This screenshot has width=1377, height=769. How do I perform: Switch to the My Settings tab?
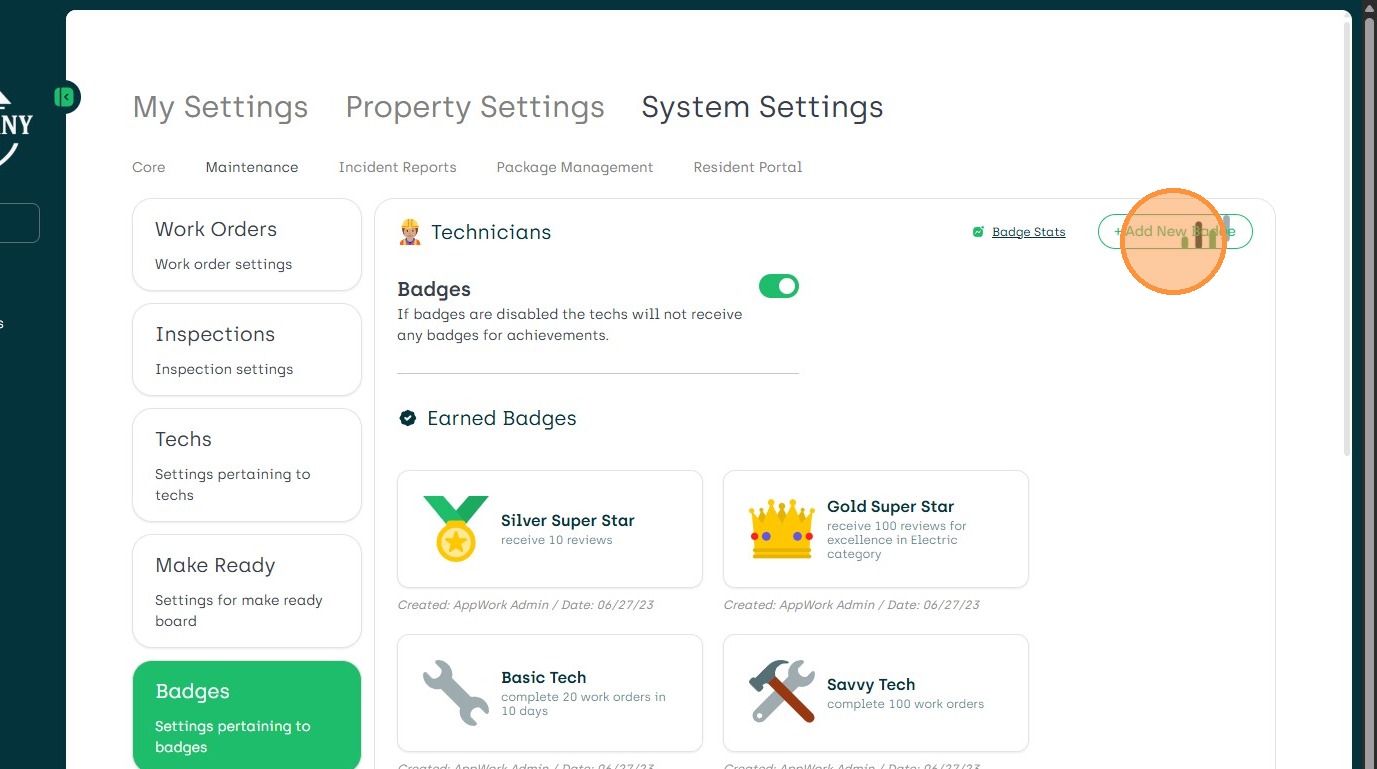(220, 107)
